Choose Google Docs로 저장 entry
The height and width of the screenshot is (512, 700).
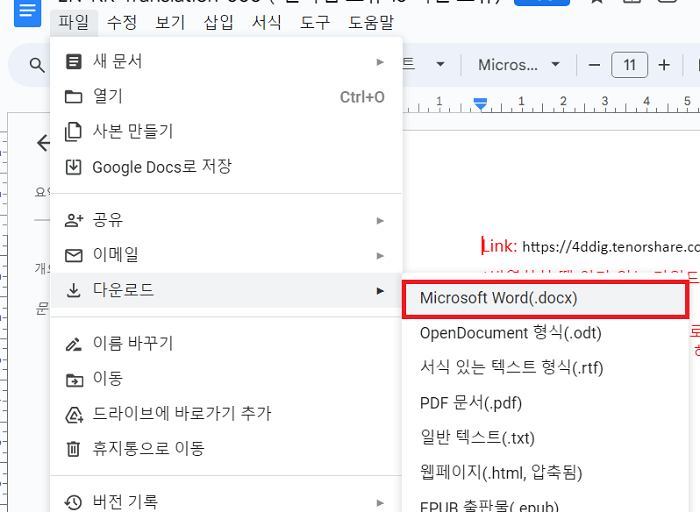tap(226, 167)
